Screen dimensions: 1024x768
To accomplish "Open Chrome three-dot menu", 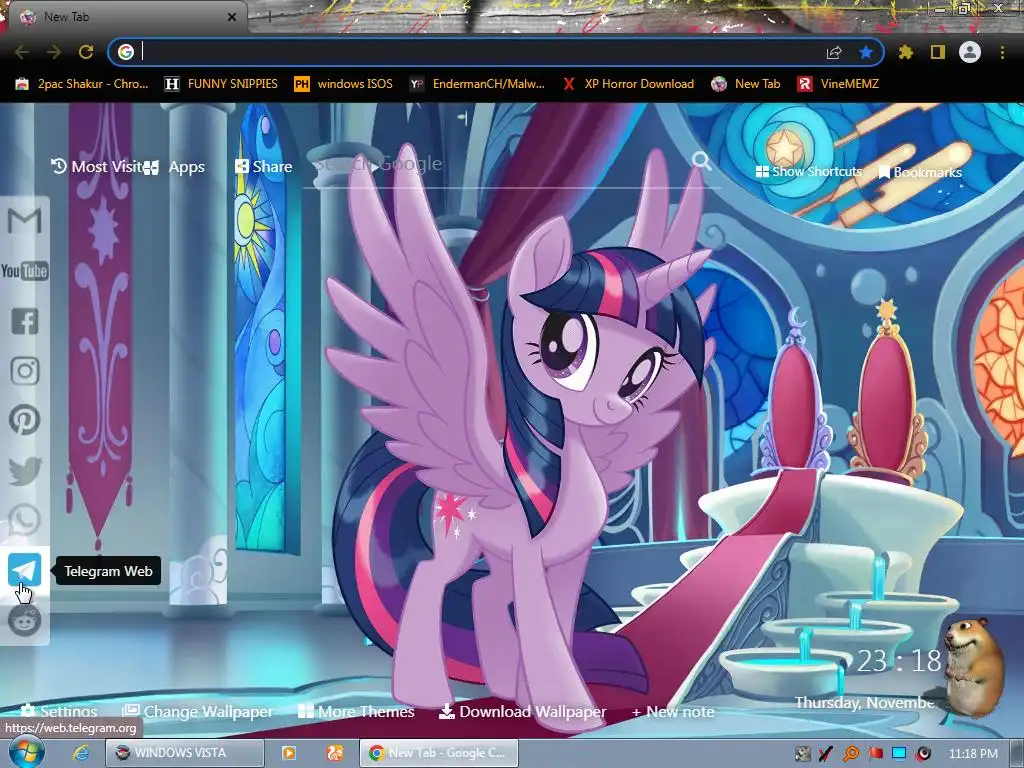I will pyautogui.click(x=1002, y=52).
